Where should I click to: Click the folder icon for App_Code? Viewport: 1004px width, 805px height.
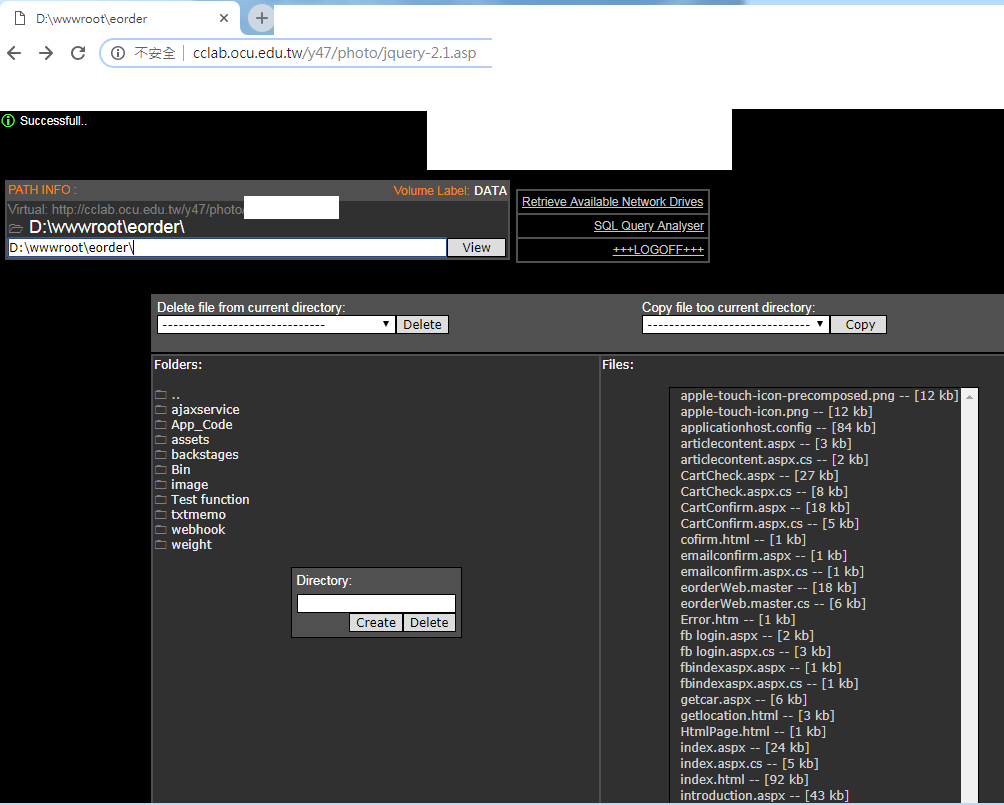click(x=161, y=425)
